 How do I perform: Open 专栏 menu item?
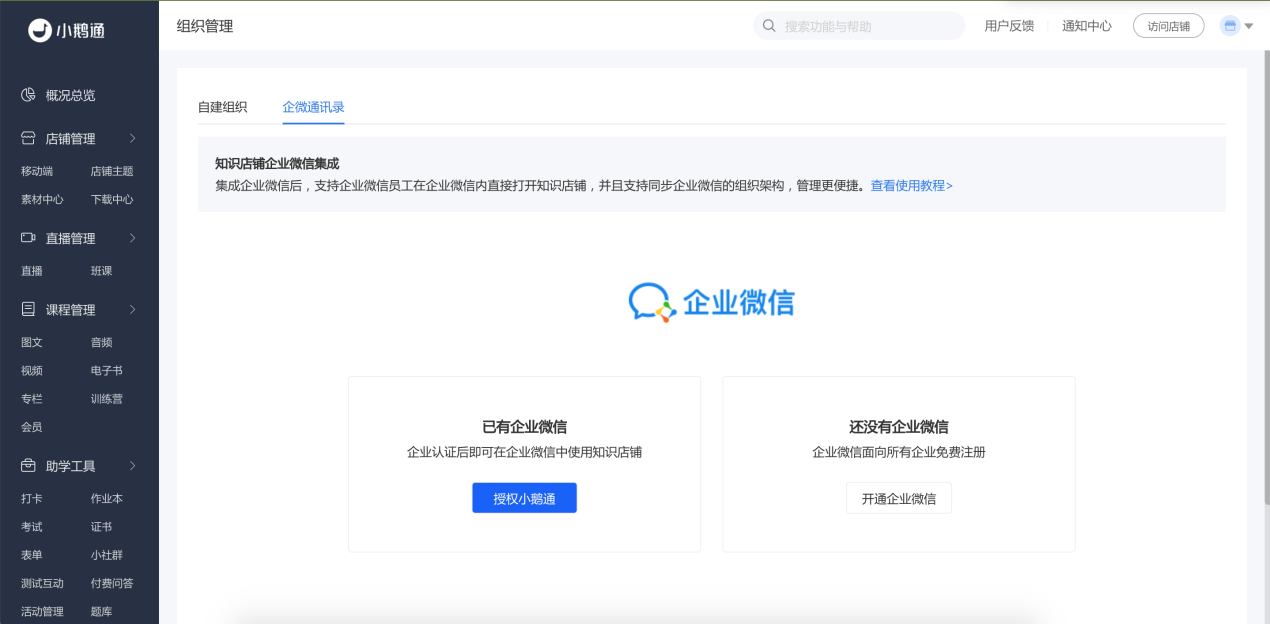32,398
